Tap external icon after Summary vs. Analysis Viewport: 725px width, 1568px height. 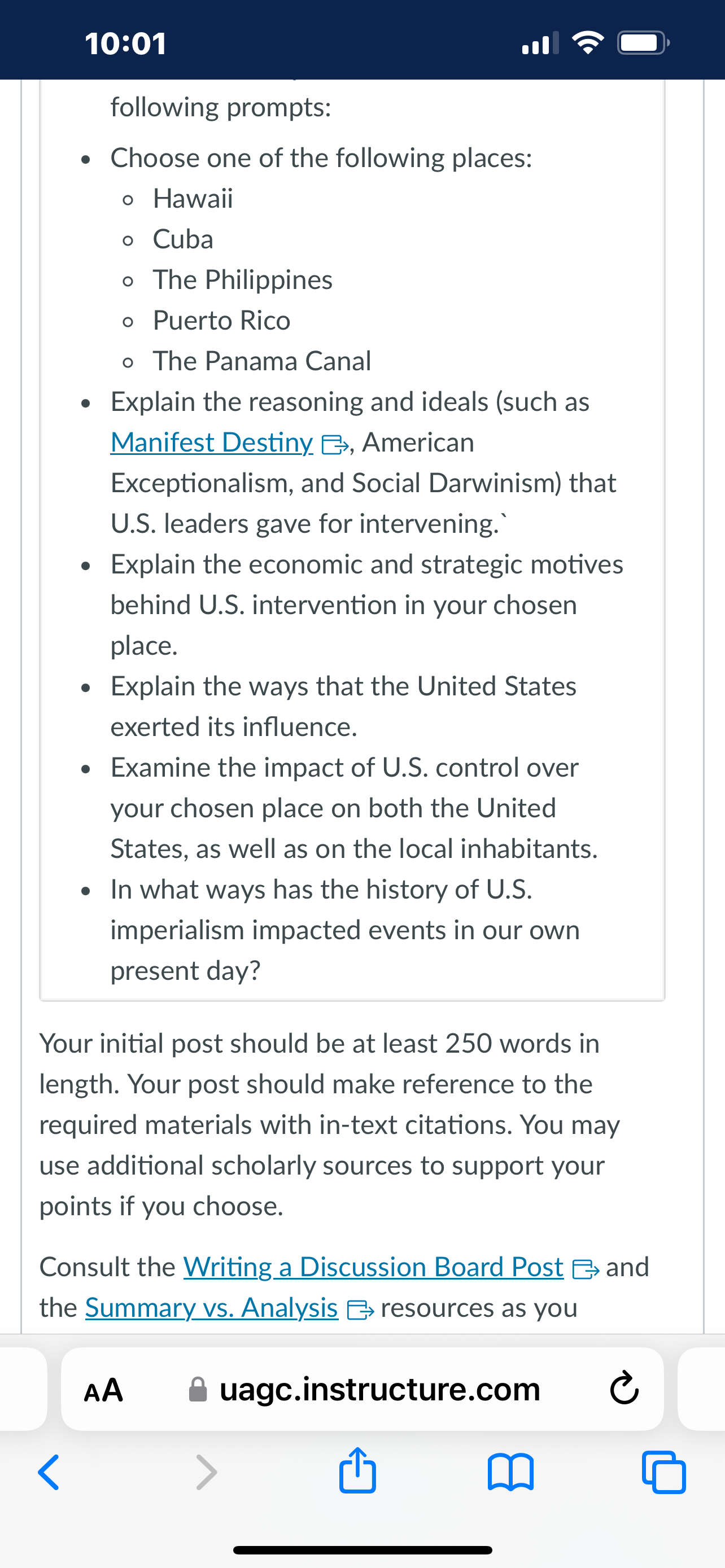click(x=360, y=1311)
